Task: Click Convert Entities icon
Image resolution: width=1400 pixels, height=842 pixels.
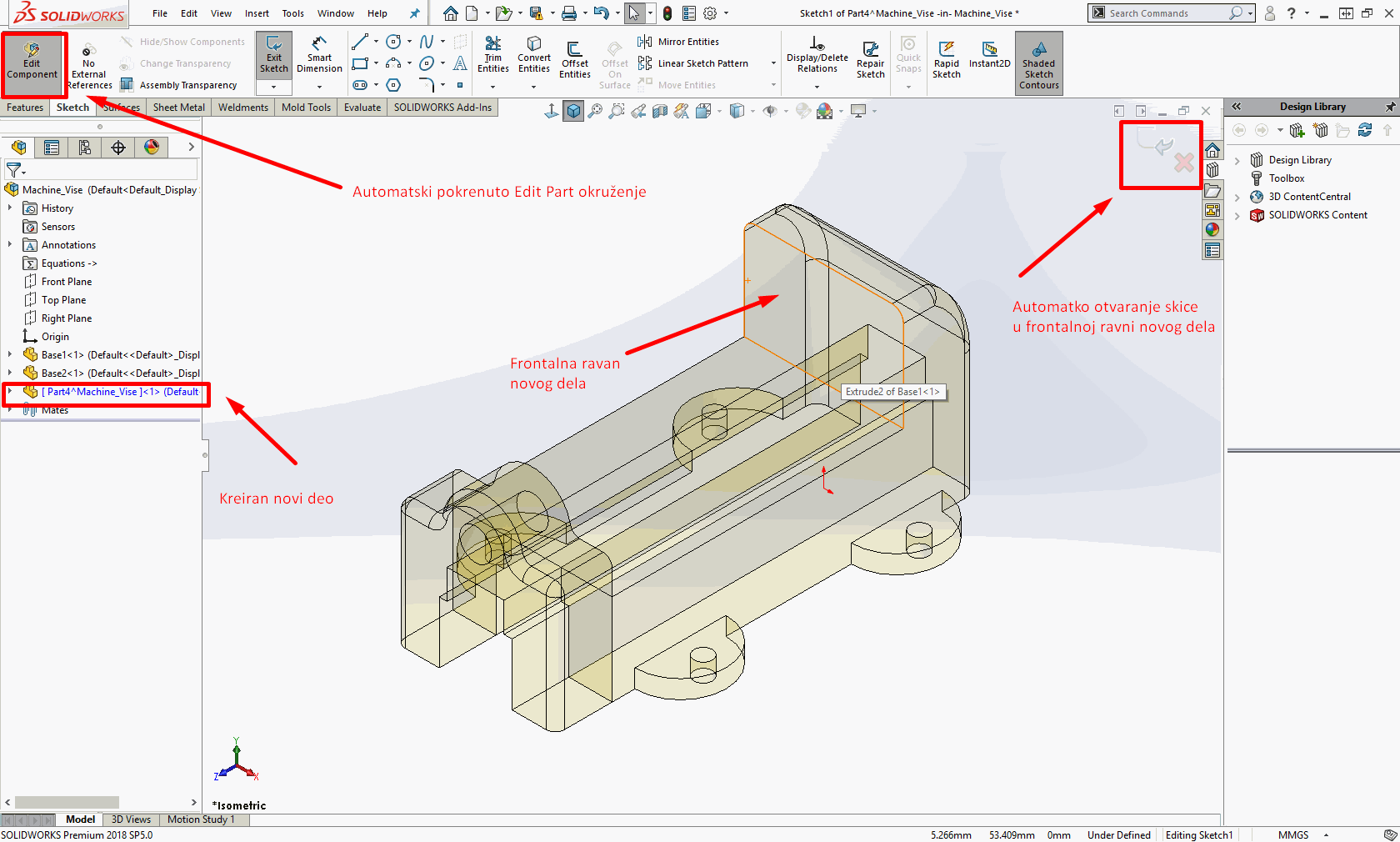Action: [533, 55]
